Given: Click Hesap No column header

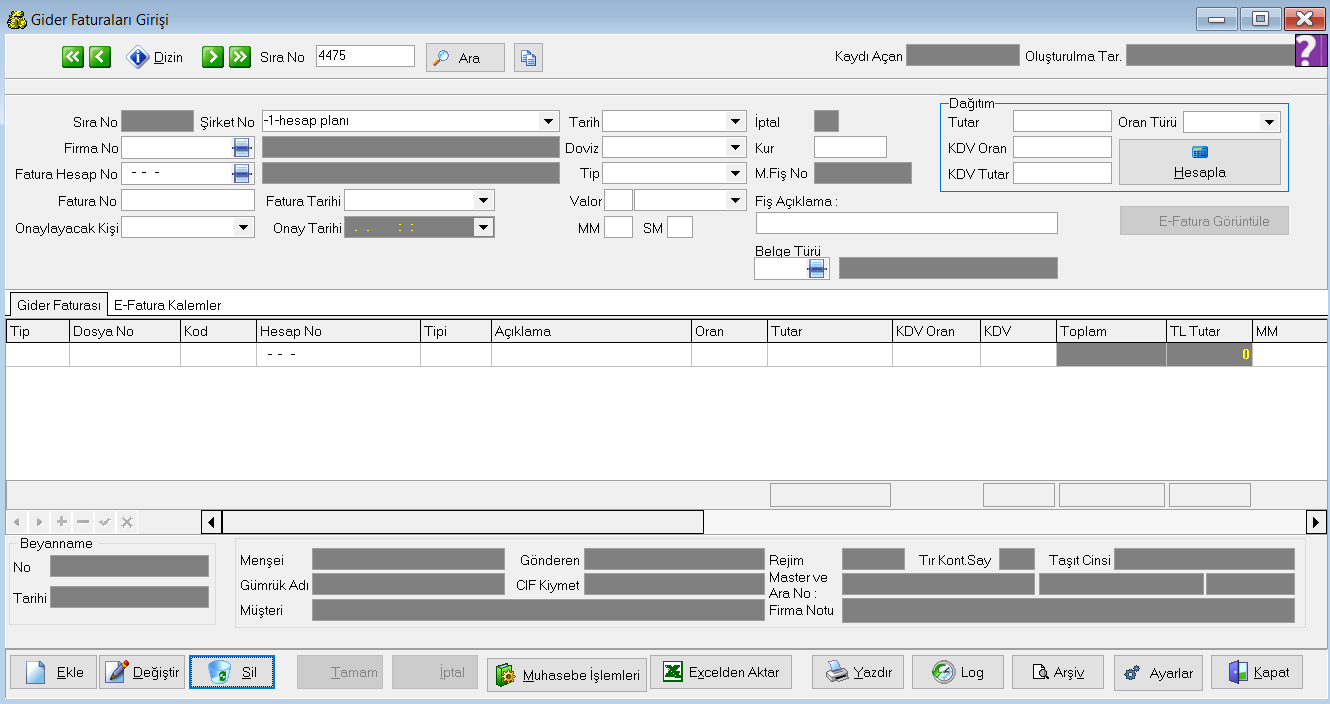Looking at the screenshot, I should (337, 331).
